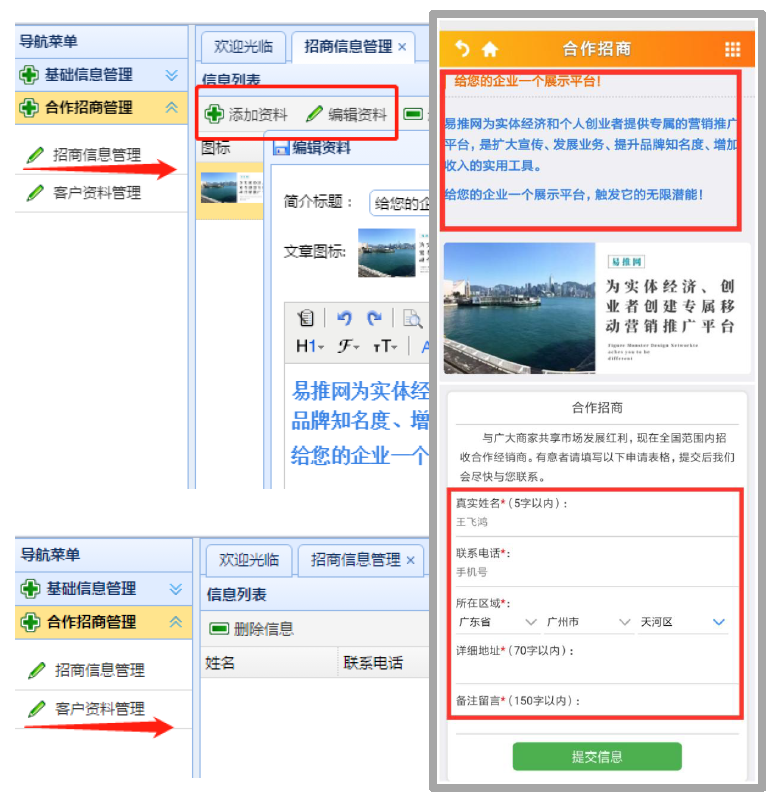The height and width of the screenshot is (802, 782).
Task: Click the 联系电话 phone input field
Action: [595, 572]
